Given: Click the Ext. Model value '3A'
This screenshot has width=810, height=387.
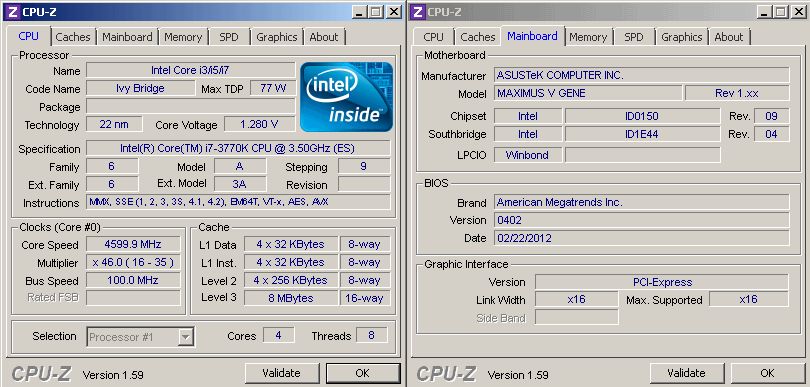Looking at the screenshot, I should point(240,184).
